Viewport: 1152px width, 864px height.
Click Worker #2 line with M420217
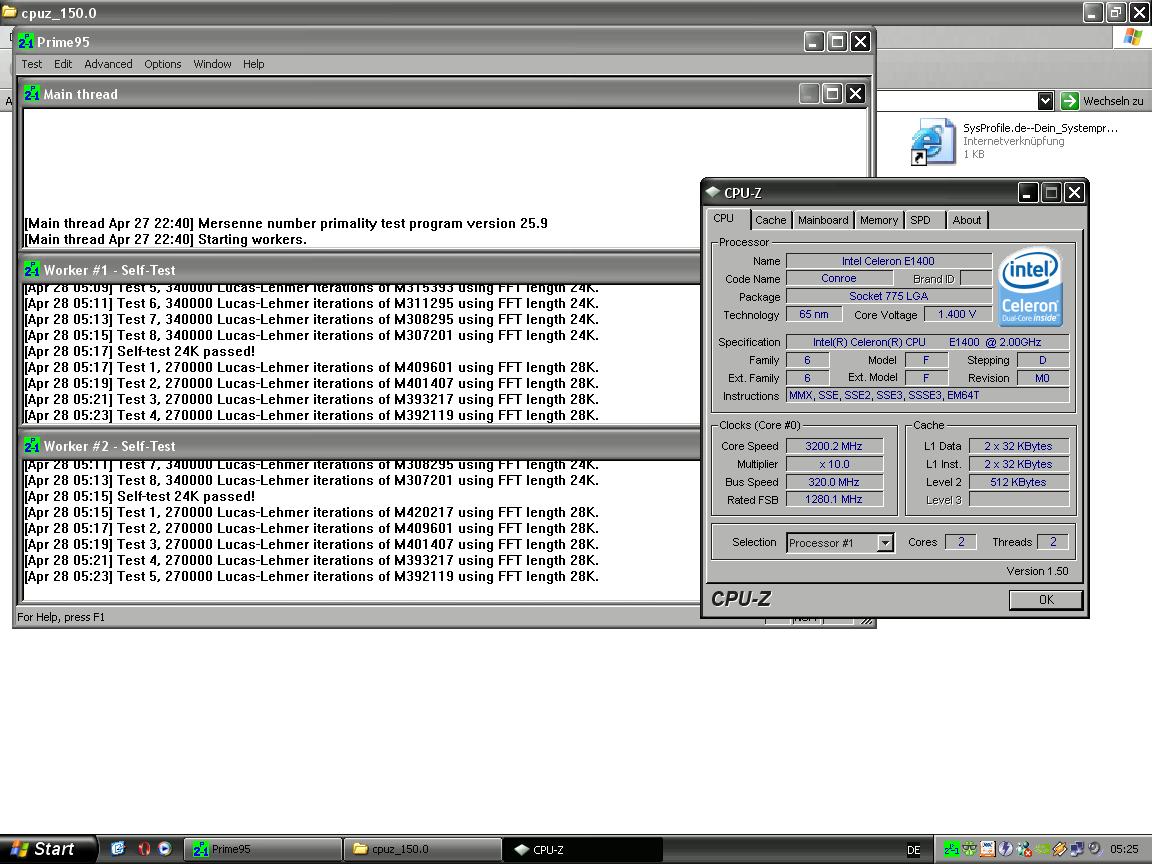click(x=312, y=512)
